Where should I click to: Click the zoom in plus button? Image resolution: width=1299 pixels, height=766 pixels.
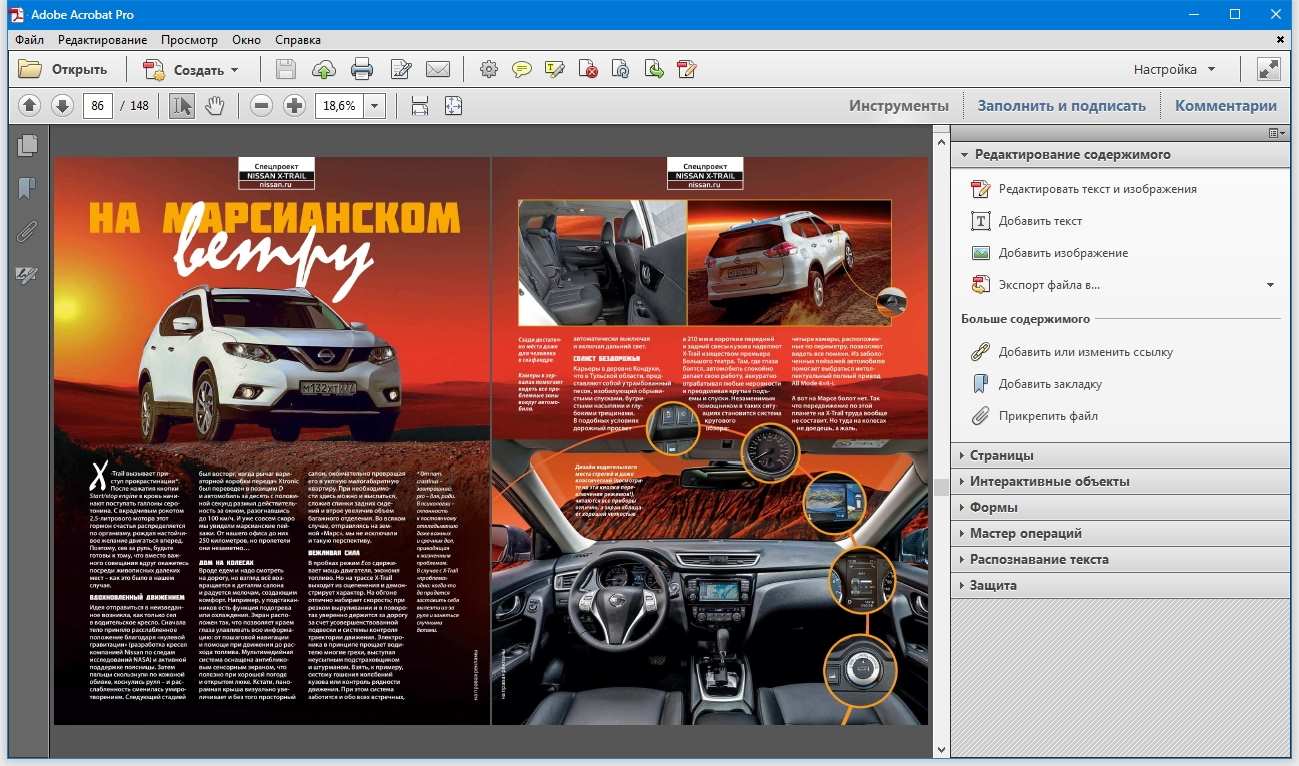pos(294,106)
